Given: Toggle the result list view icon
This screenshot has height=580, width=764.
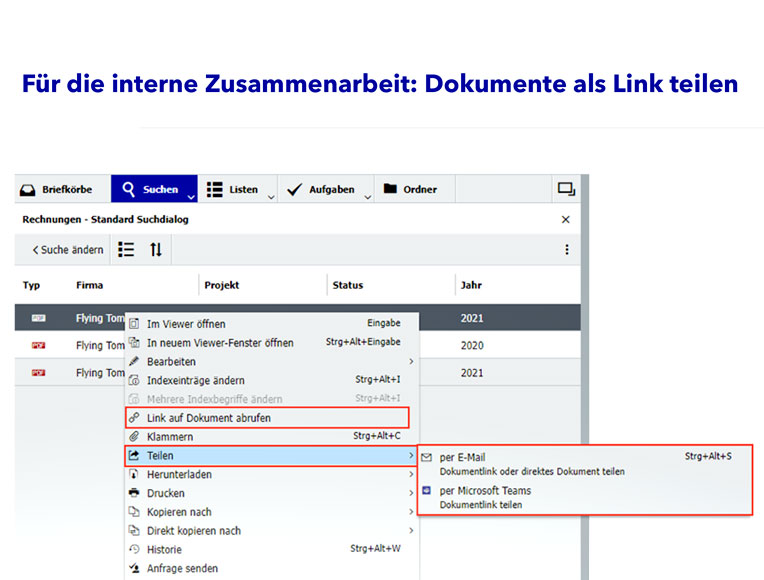Looking at the screenshot, I should [x=126, y=250].
